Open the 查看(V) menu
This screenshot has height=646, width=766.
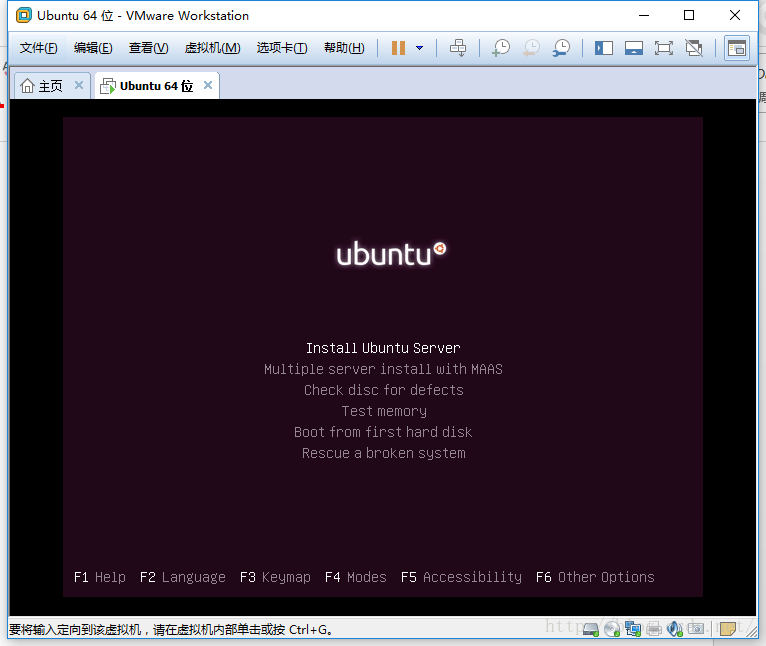coord(149,48)
